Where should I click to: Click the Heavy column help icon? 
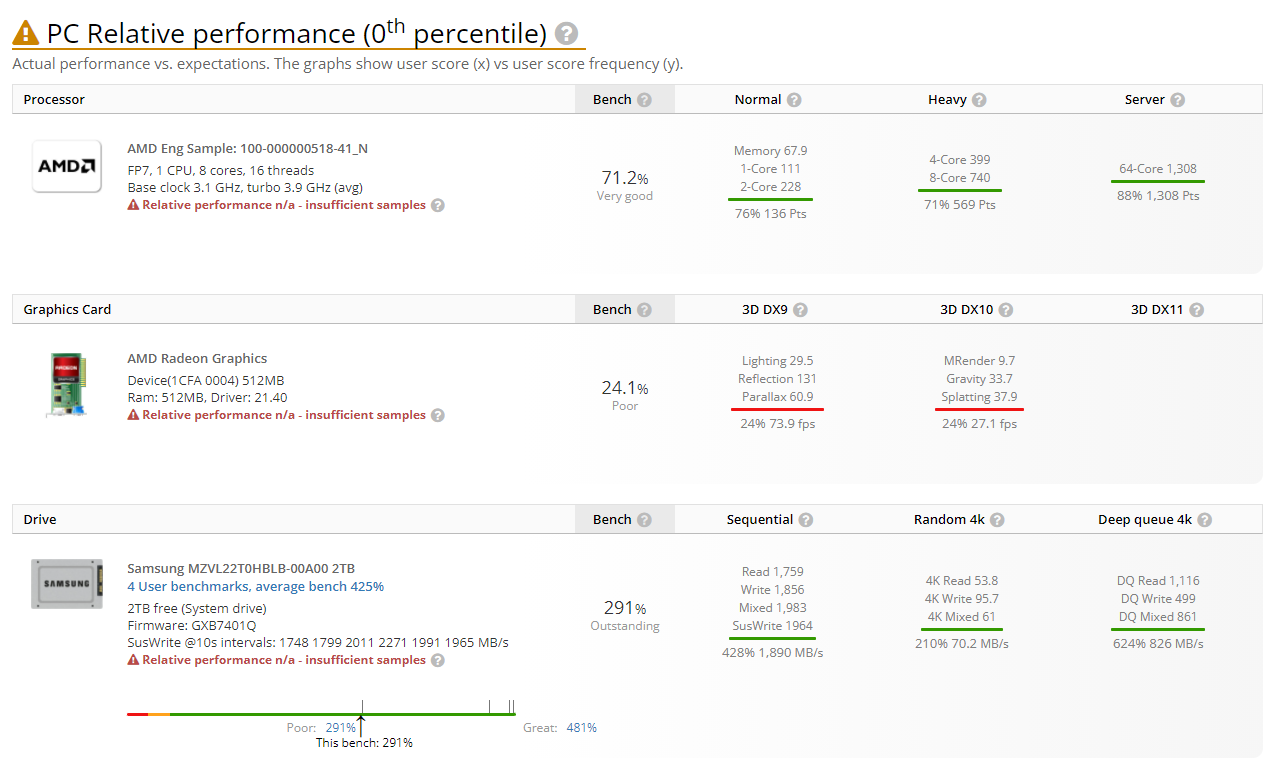(x=979, y=100)
